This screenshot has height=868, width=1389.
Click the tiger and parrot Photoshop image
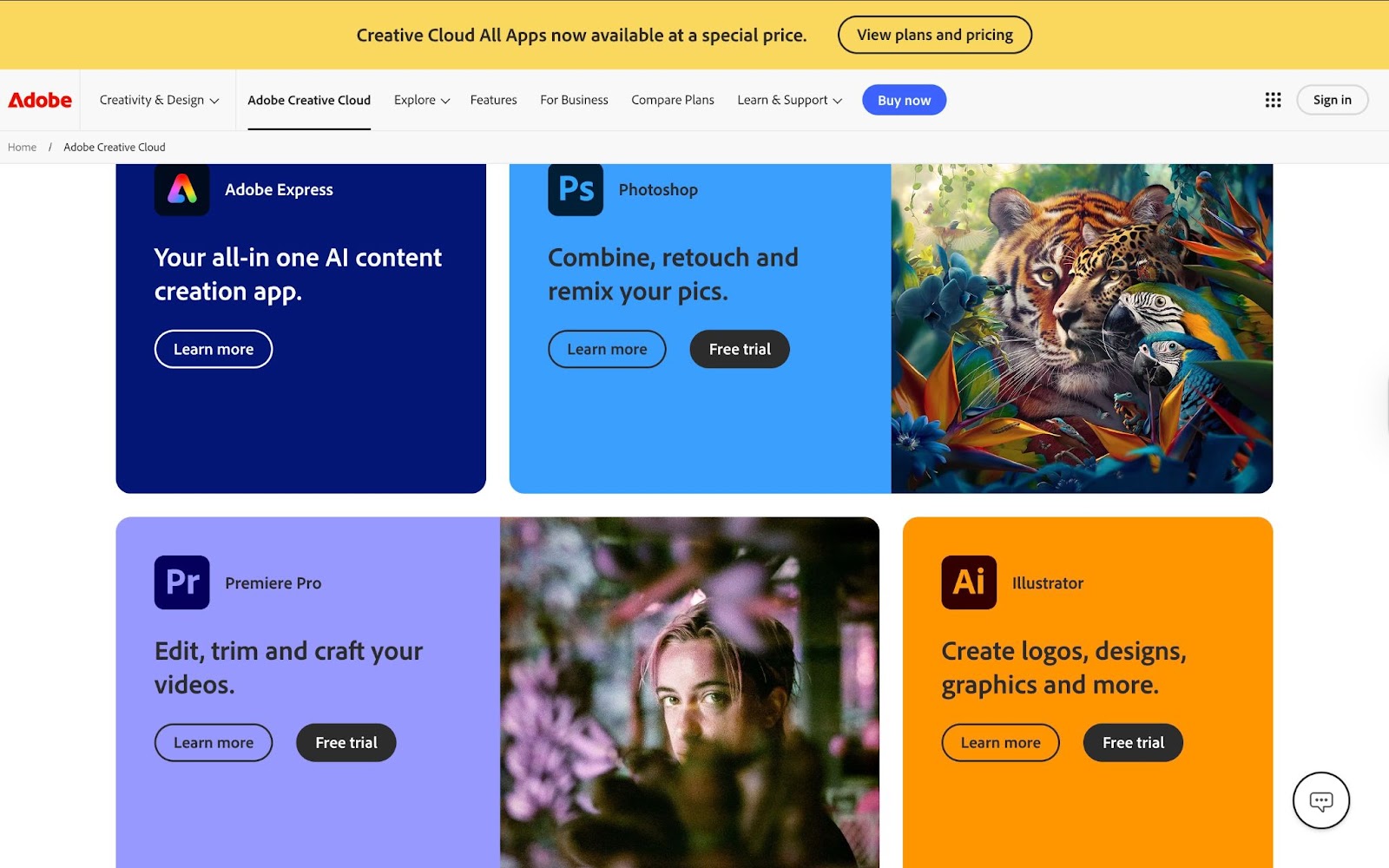coord(1082,328)
